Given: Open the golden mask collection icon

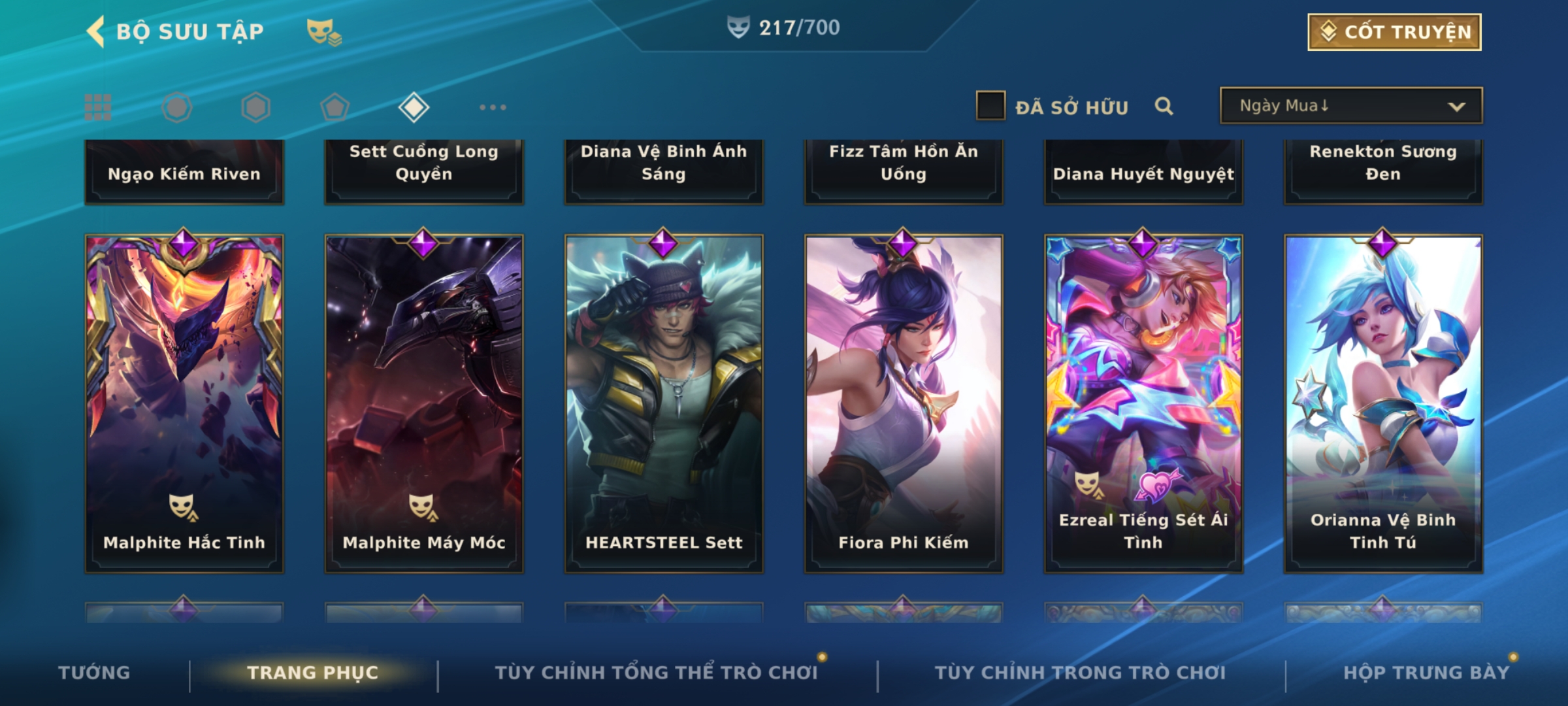Looking at the screenshot, I should [x=324, y=31].
